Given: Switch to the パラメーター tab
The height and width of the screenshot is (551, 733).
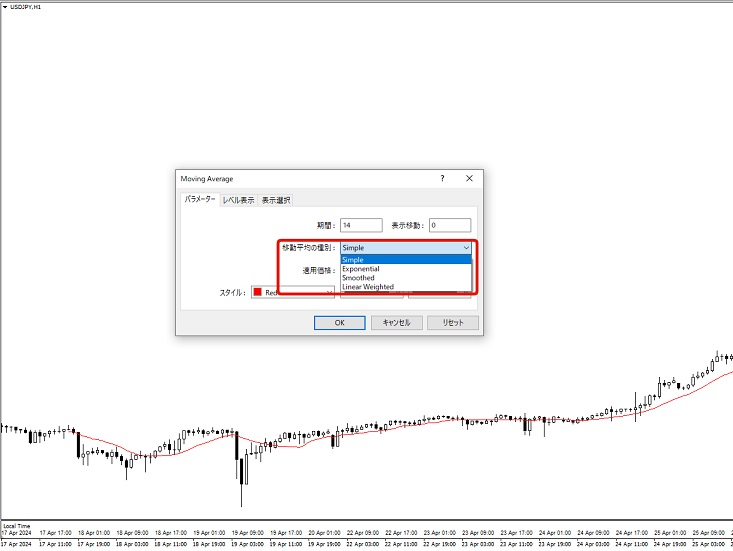Looking at the screenshot, I should pyautogui.click(x=200, y=200).
